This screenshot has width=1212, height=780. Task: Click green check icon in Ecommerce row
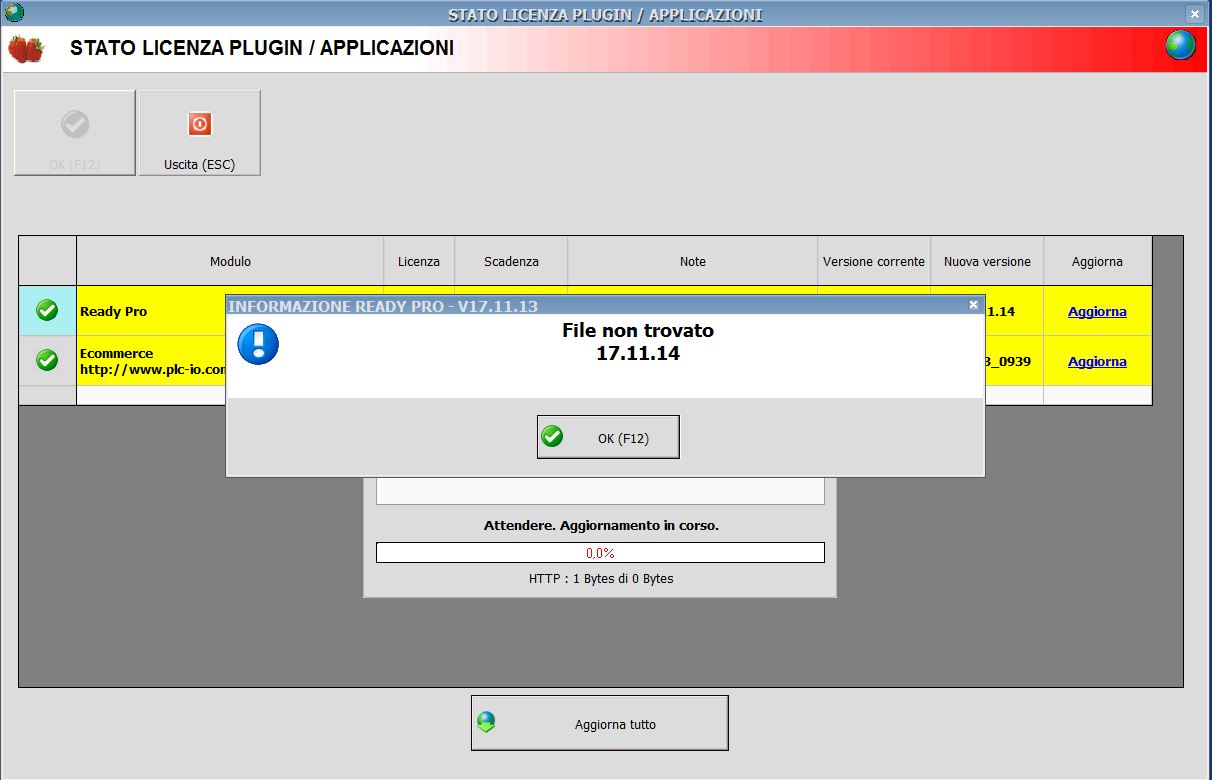pos(47,360)
